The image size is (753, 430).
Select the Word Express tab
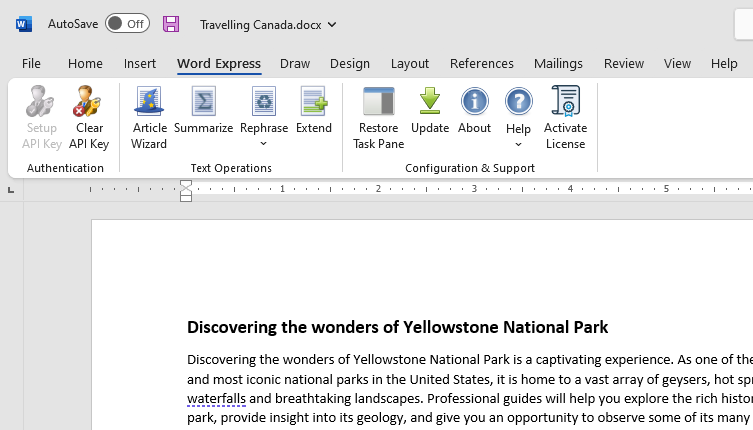coord(219,63)
